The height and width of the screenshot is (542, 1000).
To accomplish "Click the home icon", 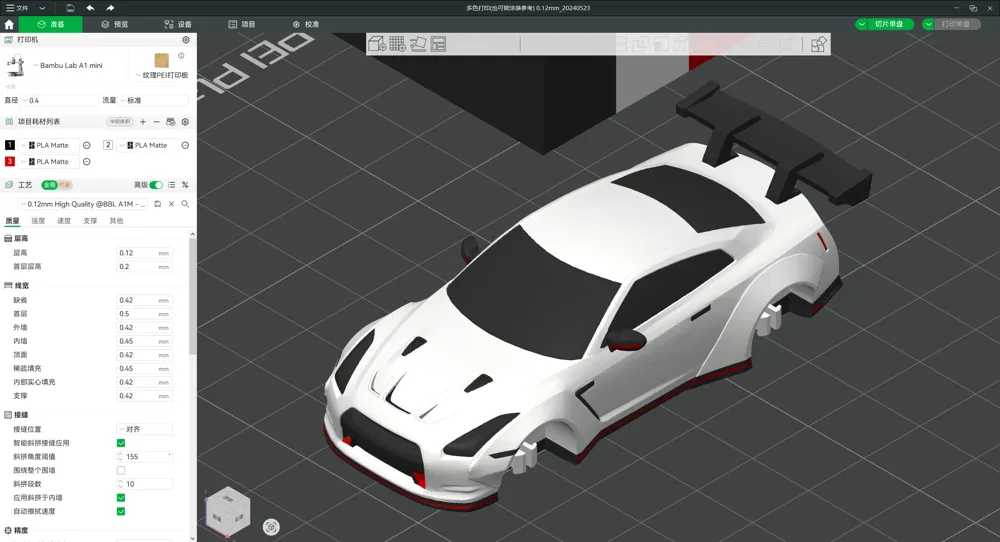I will click(x=9, y=24).
